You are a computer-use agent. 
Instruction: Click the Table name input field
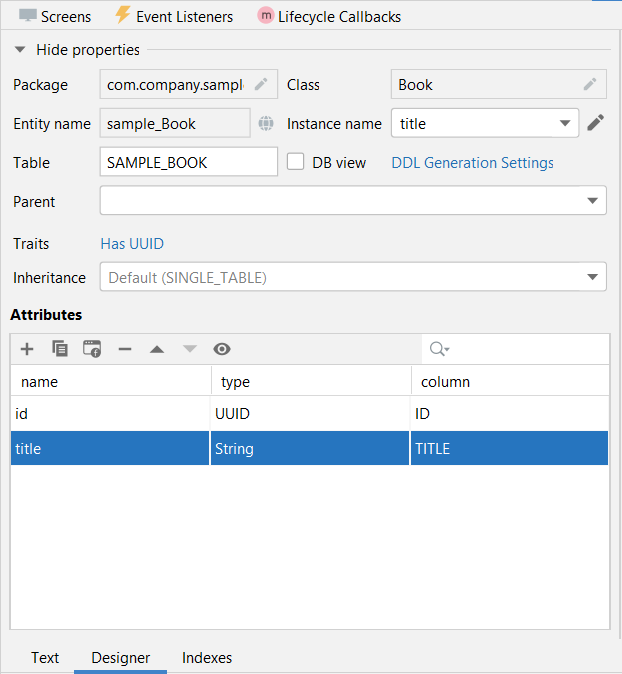[x=189, y=162]
